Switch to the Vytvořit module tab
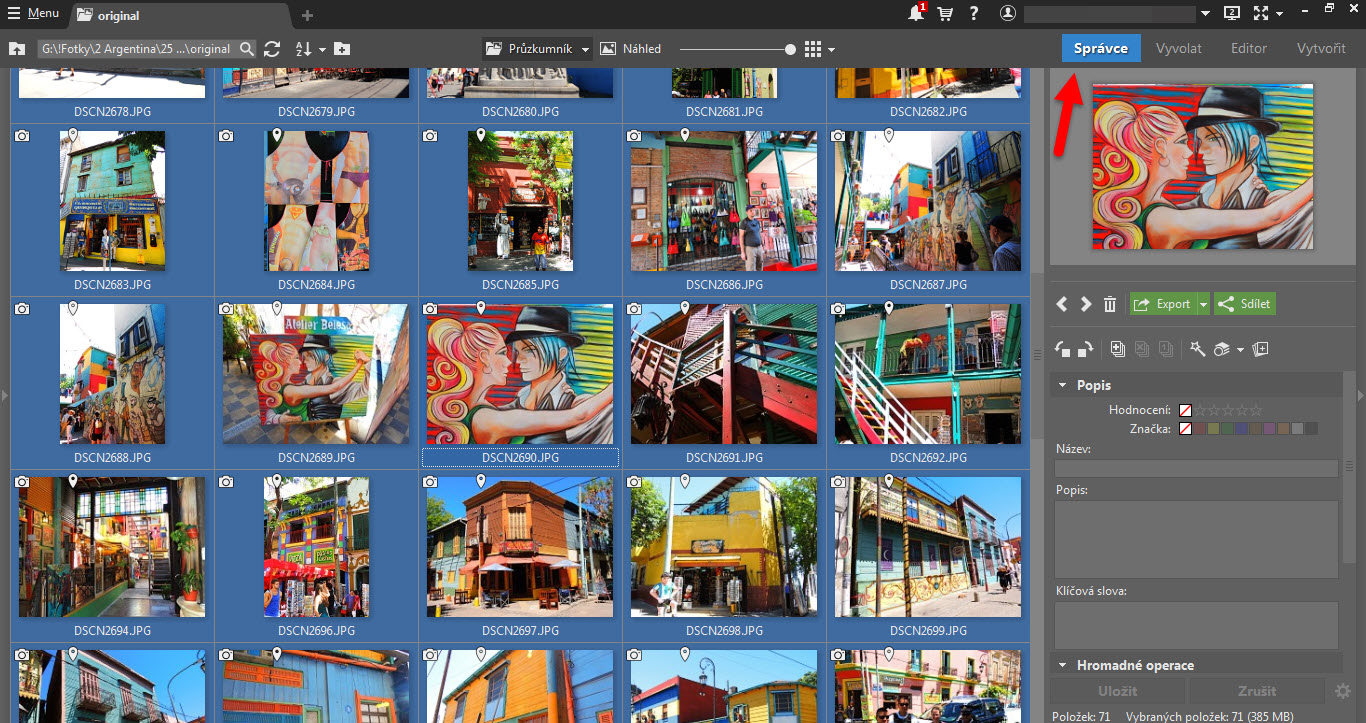 tap(1321, 48)
